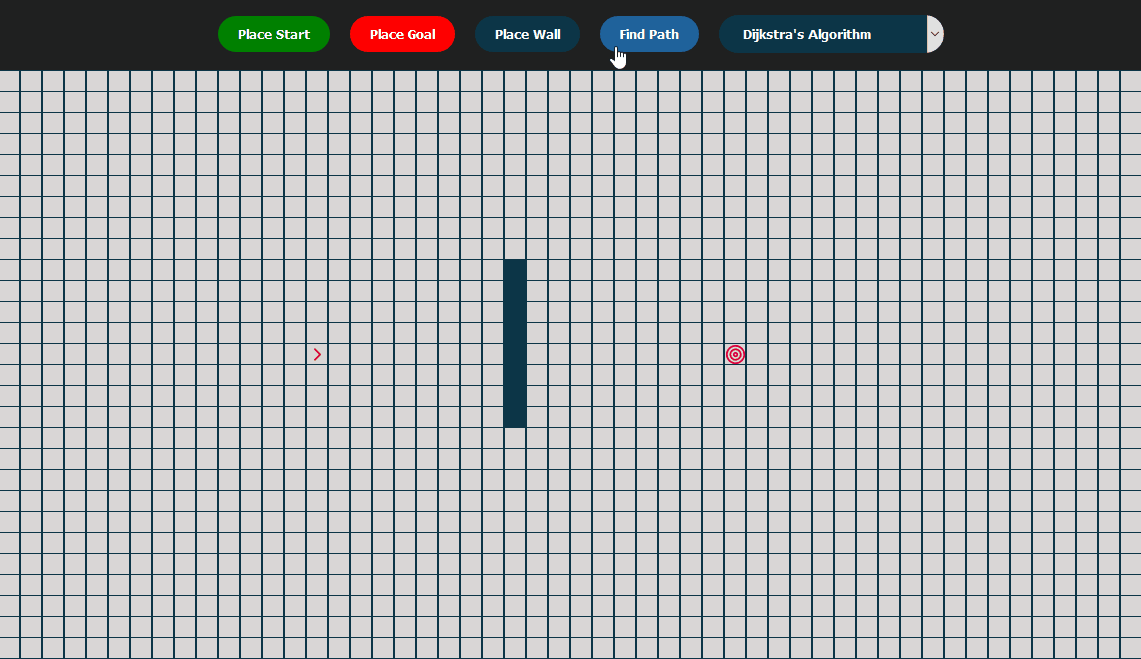Select the wall cell in the start icon's row

pyautogui.click(x=515, y=354)
